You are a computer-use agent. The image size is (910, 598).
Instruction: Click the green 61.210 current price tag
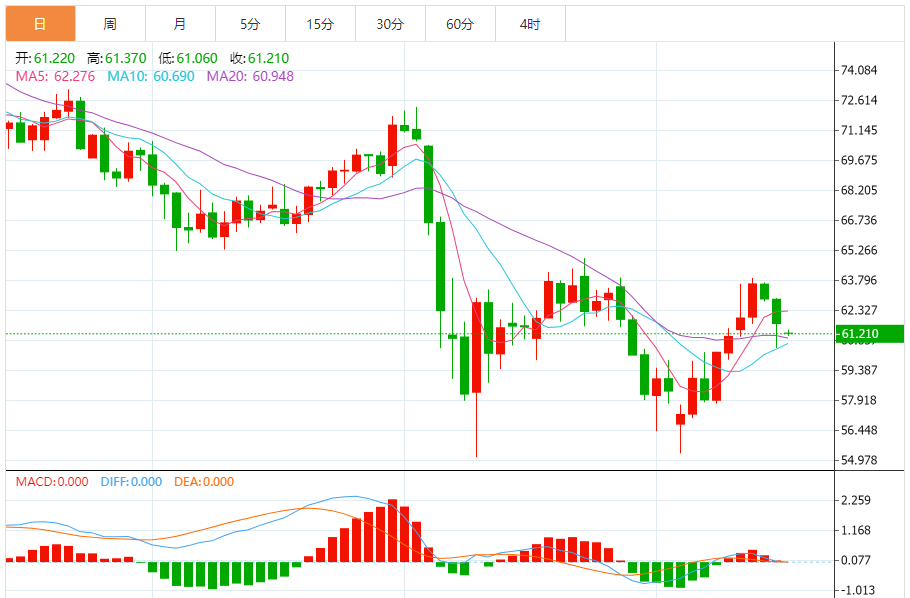point(869,334)
